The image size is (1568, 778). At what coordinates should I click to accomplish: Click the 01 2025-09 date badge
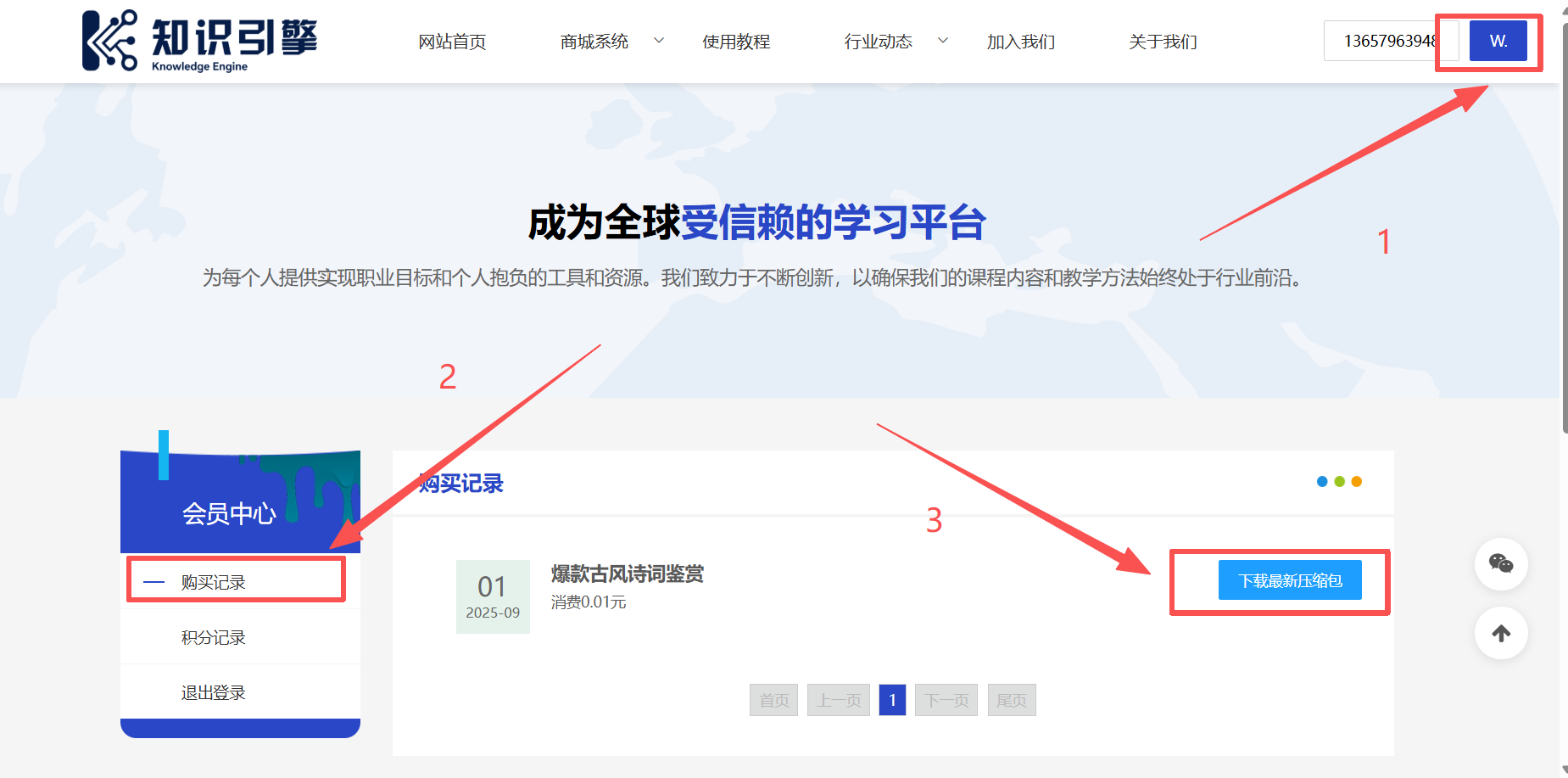pyautogui.click(x=493, y=596)
